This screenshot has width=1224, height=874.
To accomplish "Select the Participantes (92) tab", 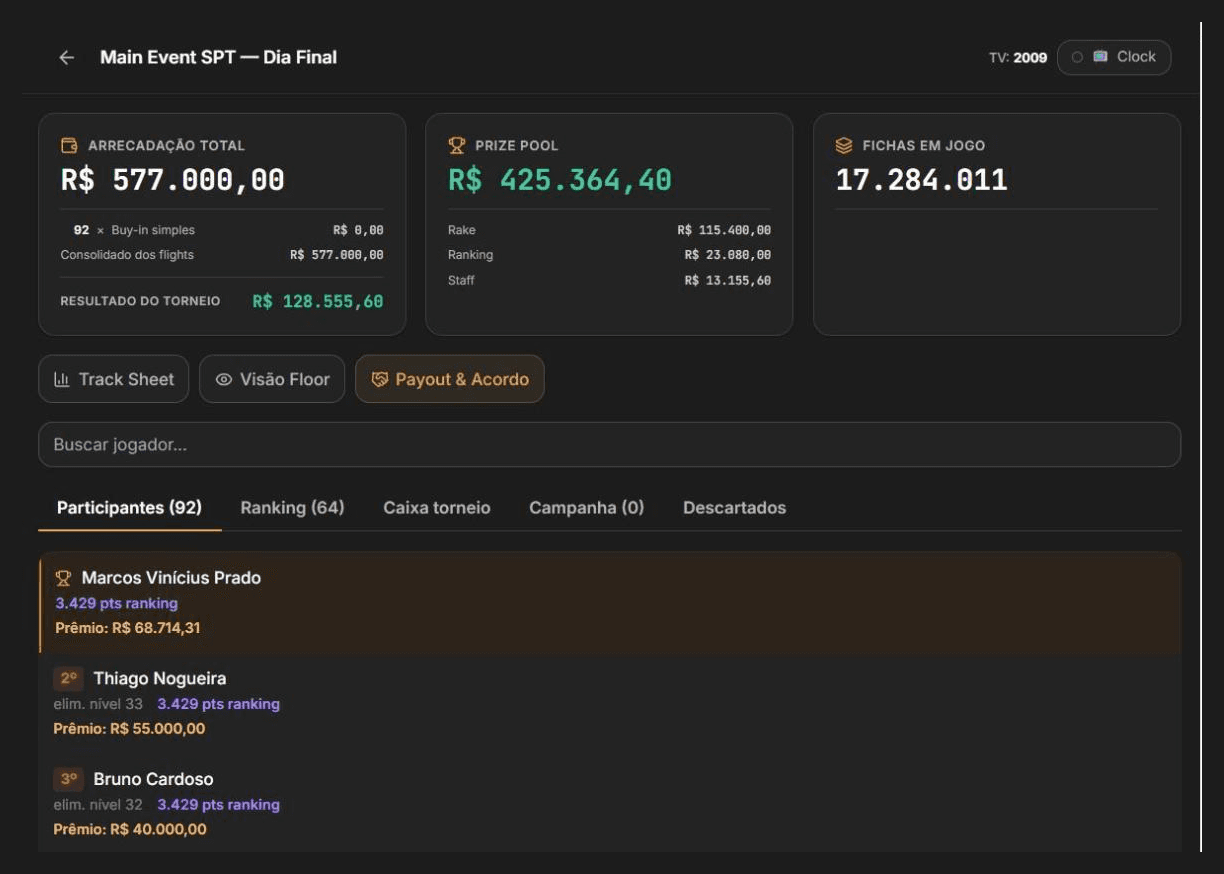I will pyautogui.click(x=129, y=508).
